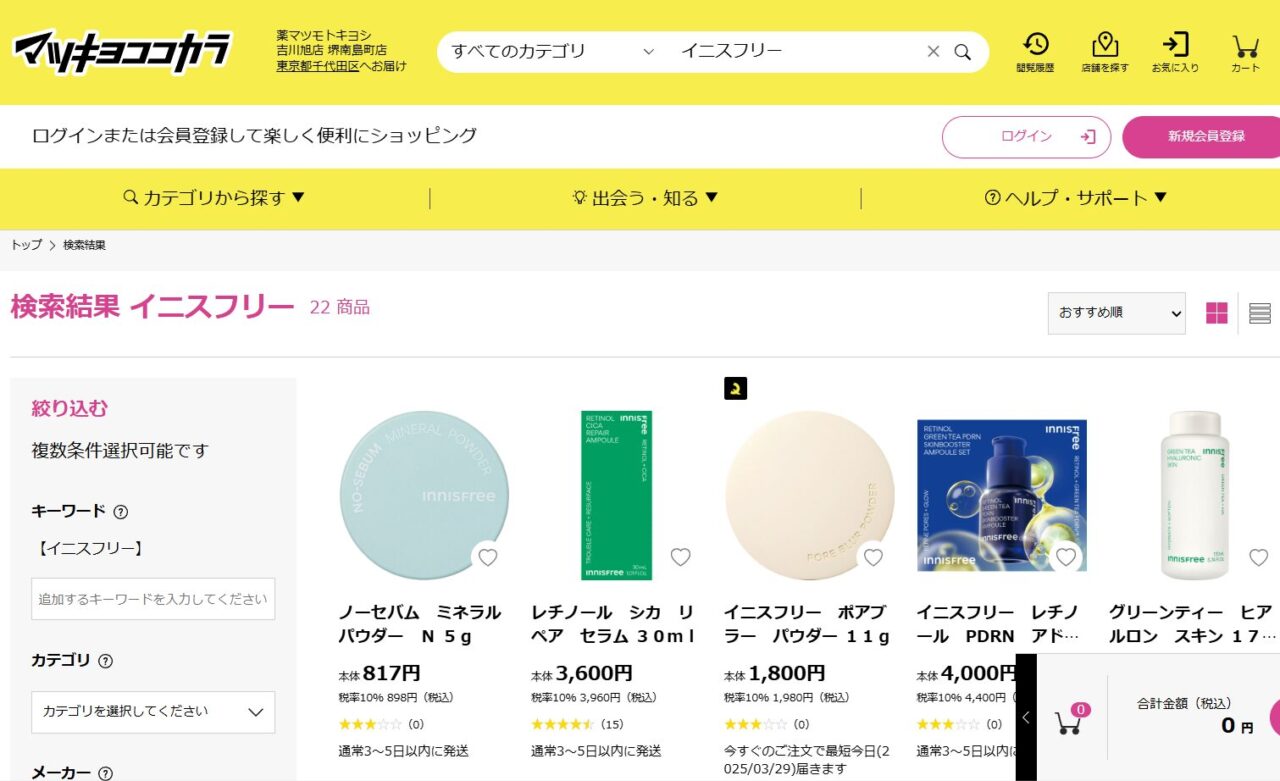This screenshot has width=1280, height=781.
Task: Click イニスフリー ポアブラー パウダー 11g title
Action: [806, 624]
